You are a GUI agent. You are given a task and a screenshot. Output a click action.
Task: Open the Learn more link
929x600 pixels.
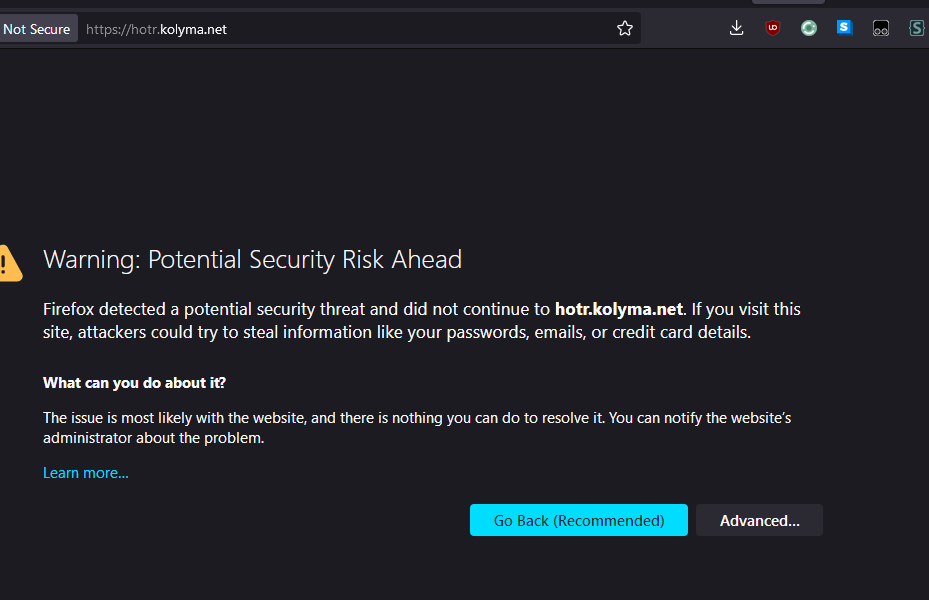point(86,473)
